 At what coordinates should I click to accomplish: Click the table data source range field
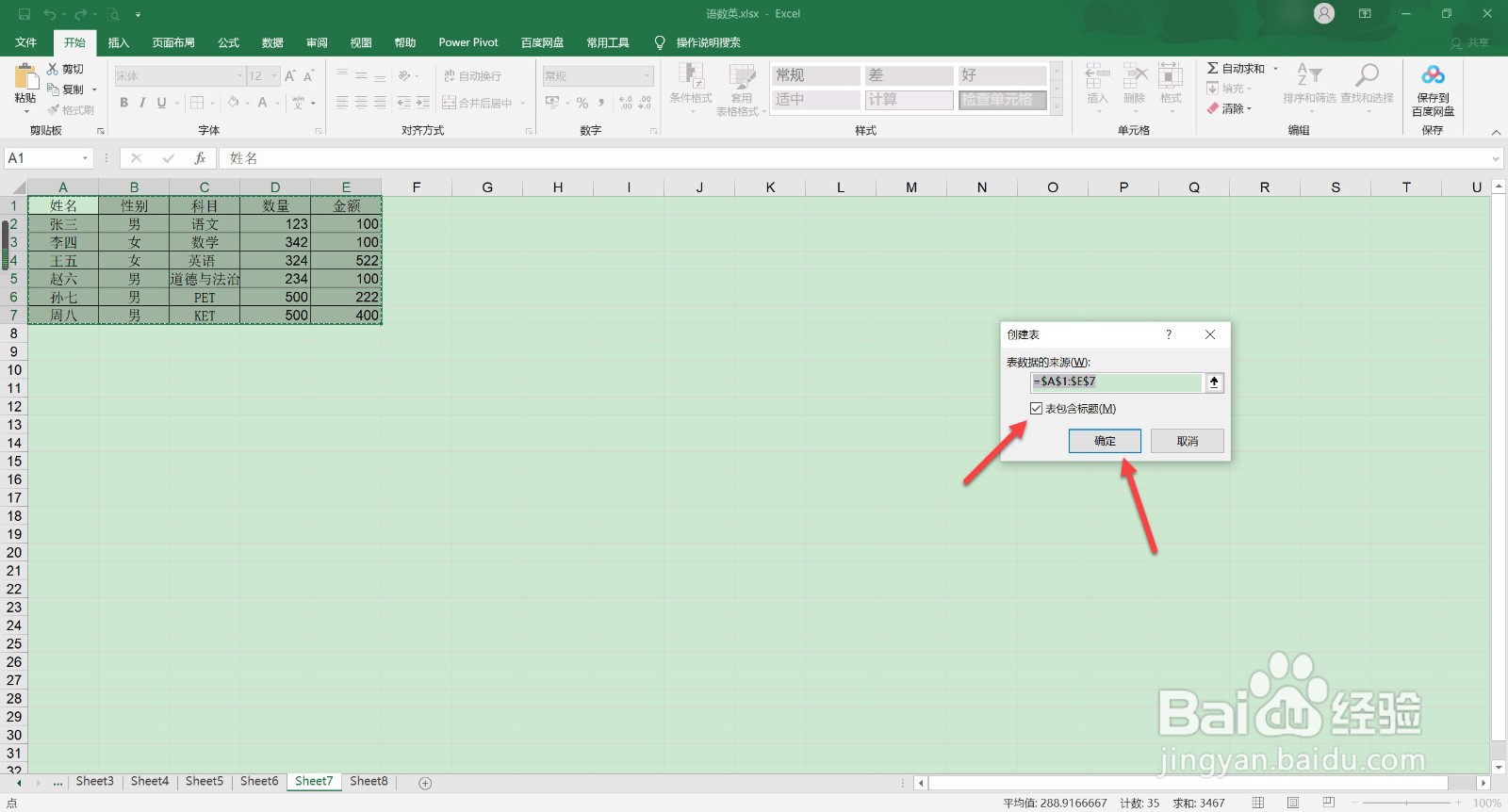pos(1117,382)
